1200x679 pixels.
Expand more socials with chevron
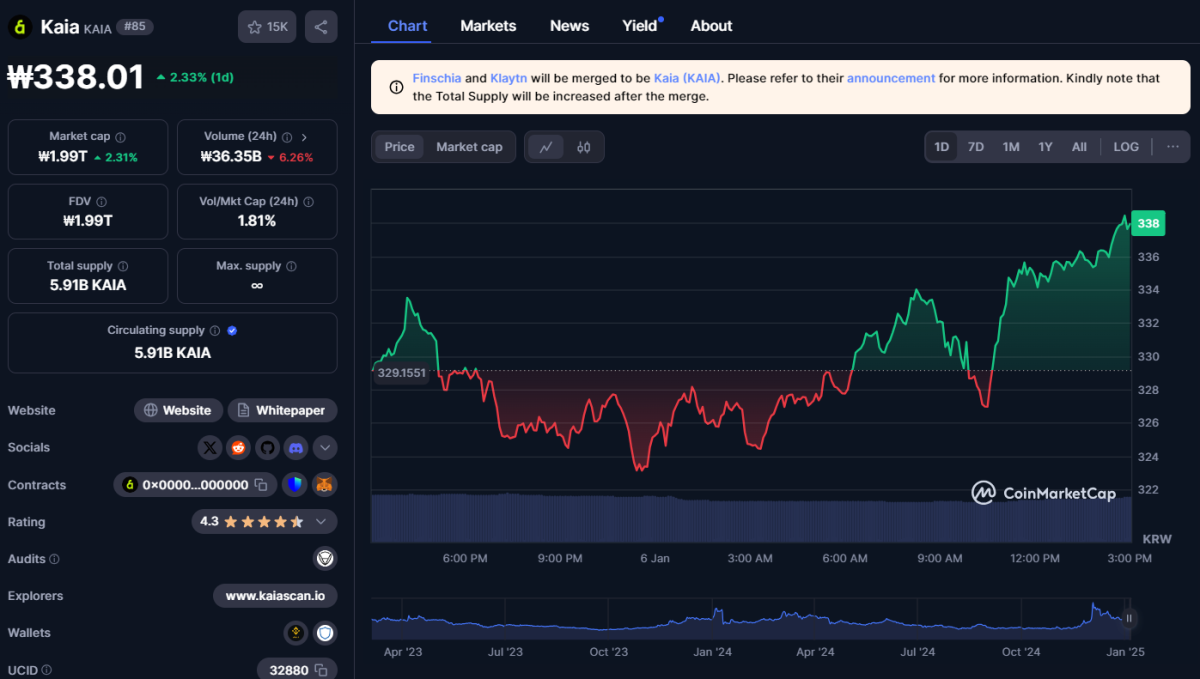[325, 448]
